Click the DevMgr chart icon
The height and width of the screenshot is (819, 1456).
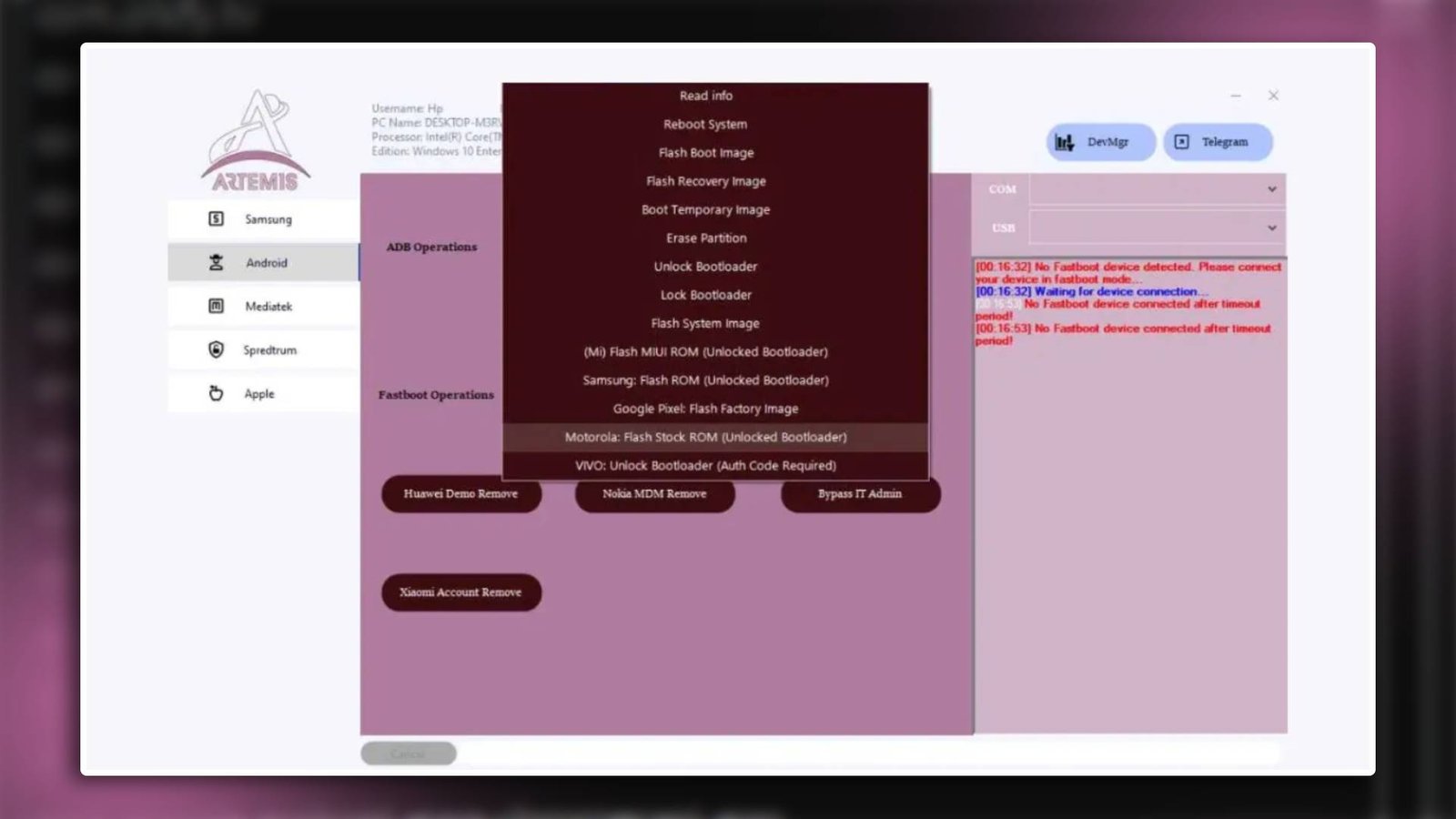1063,142
